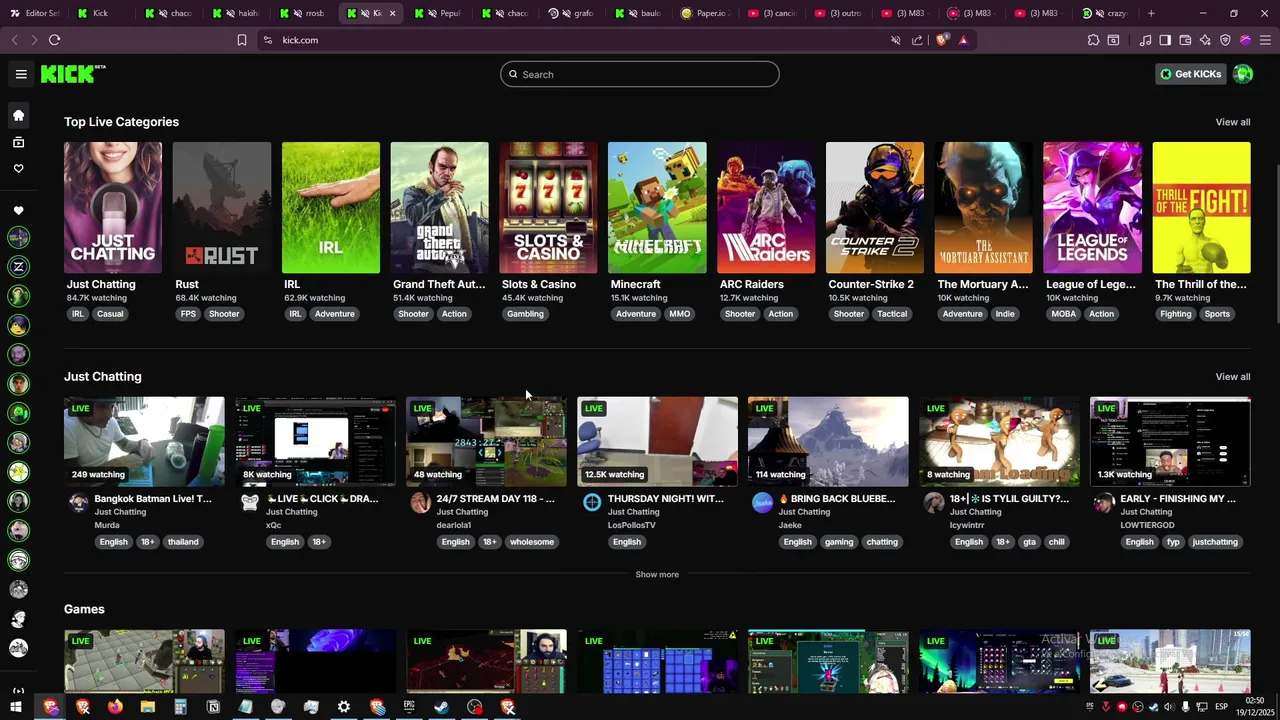Open the Counter-Strike 2 category card

(x=875, y=208)
